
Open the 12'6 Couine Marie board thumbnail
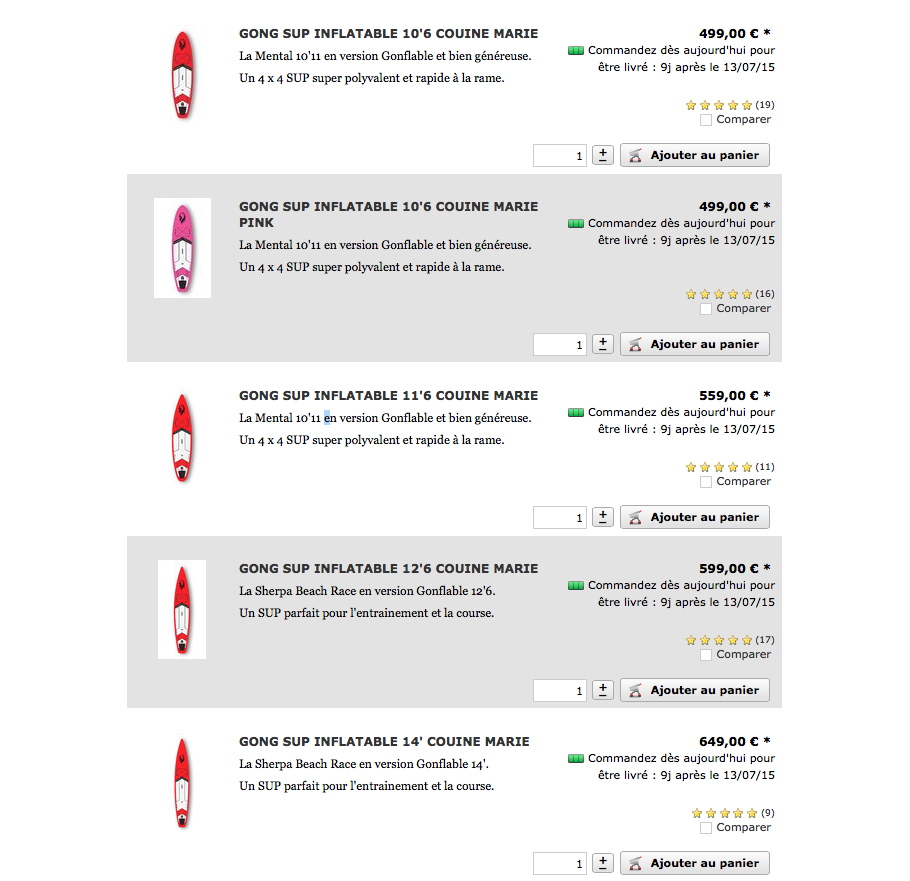[182, 609]
